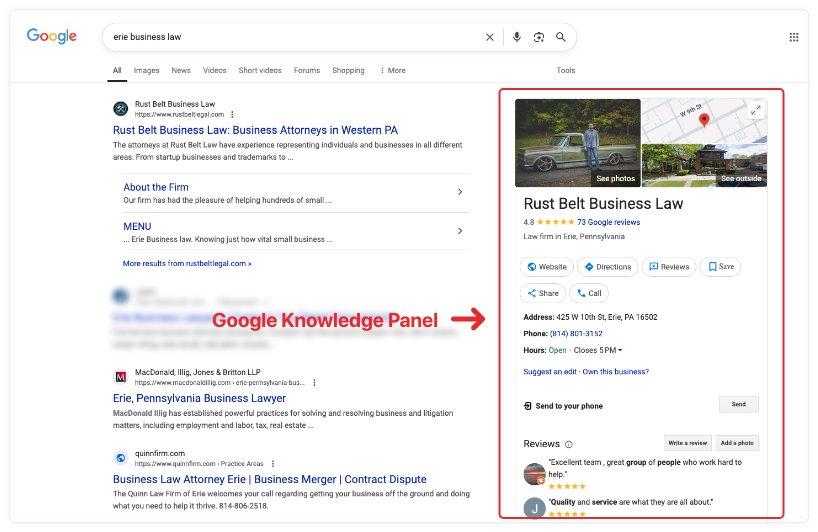Screen dimensions: 818x532
Task: Switch to the Forums tab
Action: coord(307,70)
